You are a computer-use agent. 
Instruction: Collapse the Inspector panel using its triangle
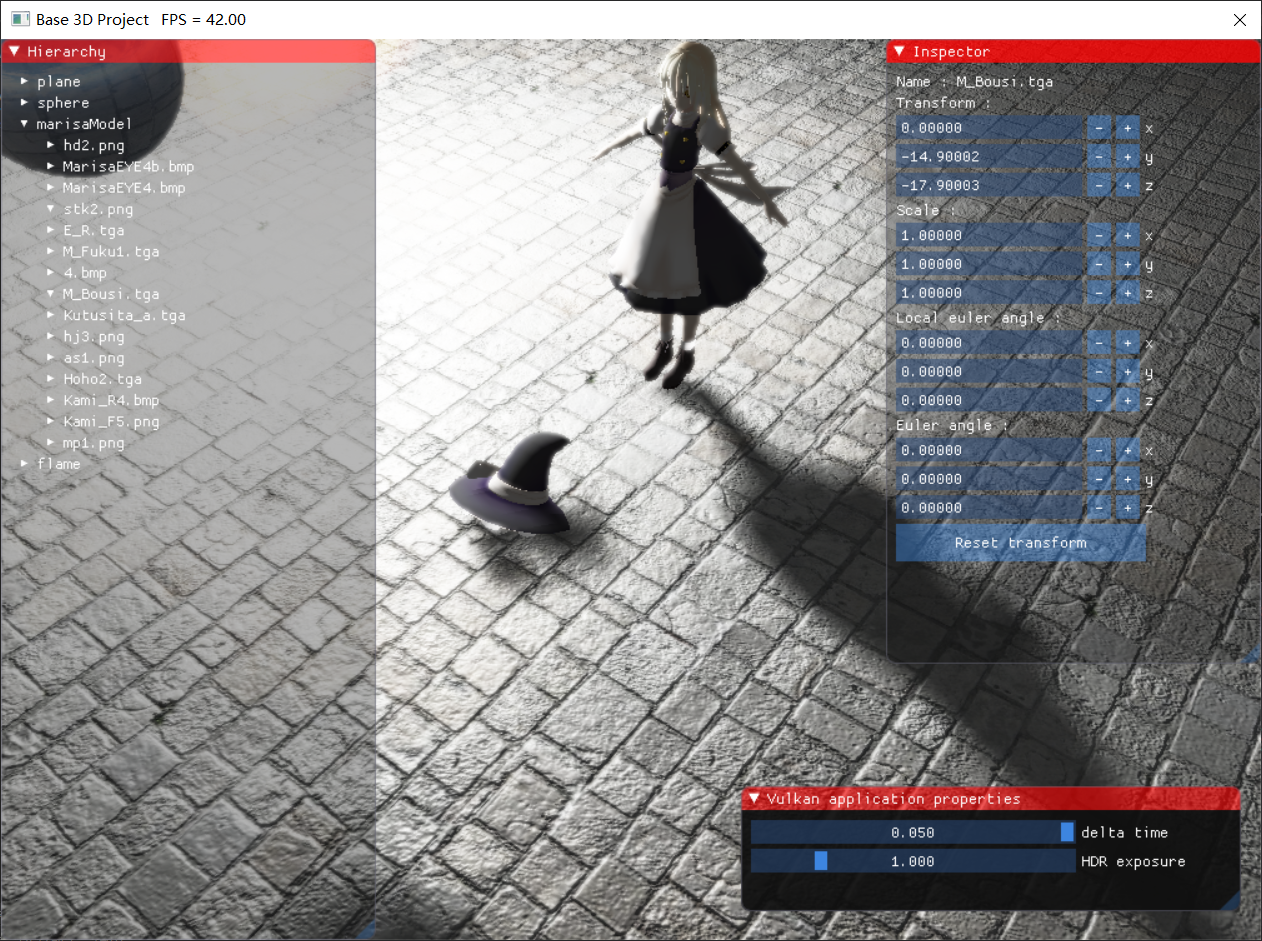pos(900,51)
